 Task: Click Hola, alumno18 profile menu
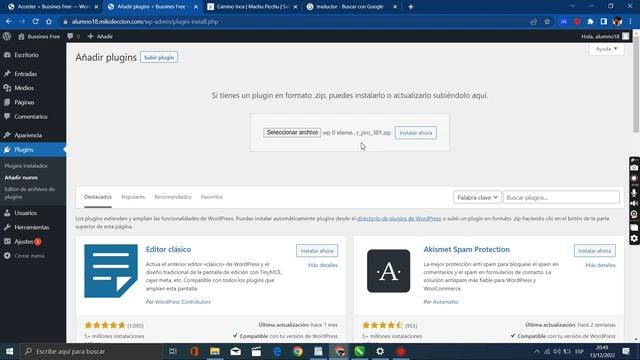tap(605, 36)
